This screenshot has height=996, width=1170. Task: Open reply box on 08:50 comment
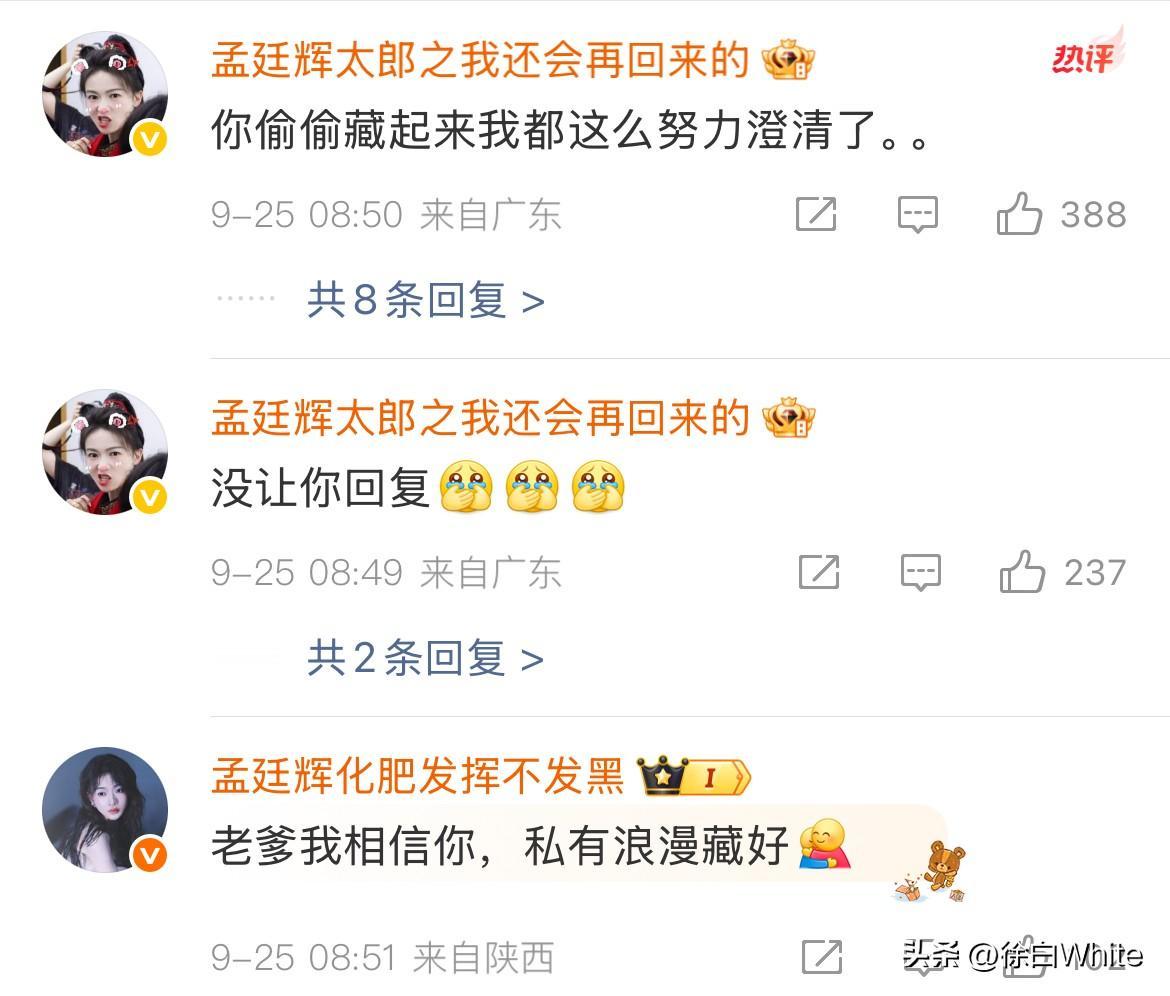click(x=917, y=215)
